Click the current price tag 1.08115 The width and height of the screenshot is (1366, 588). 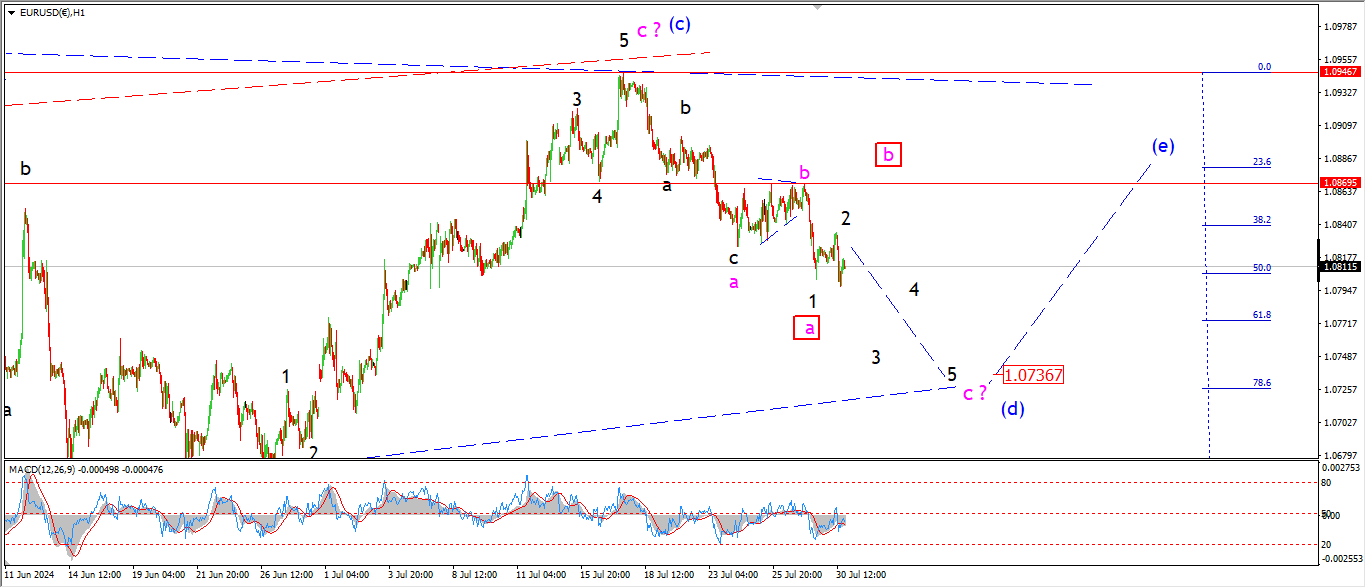1339,266
